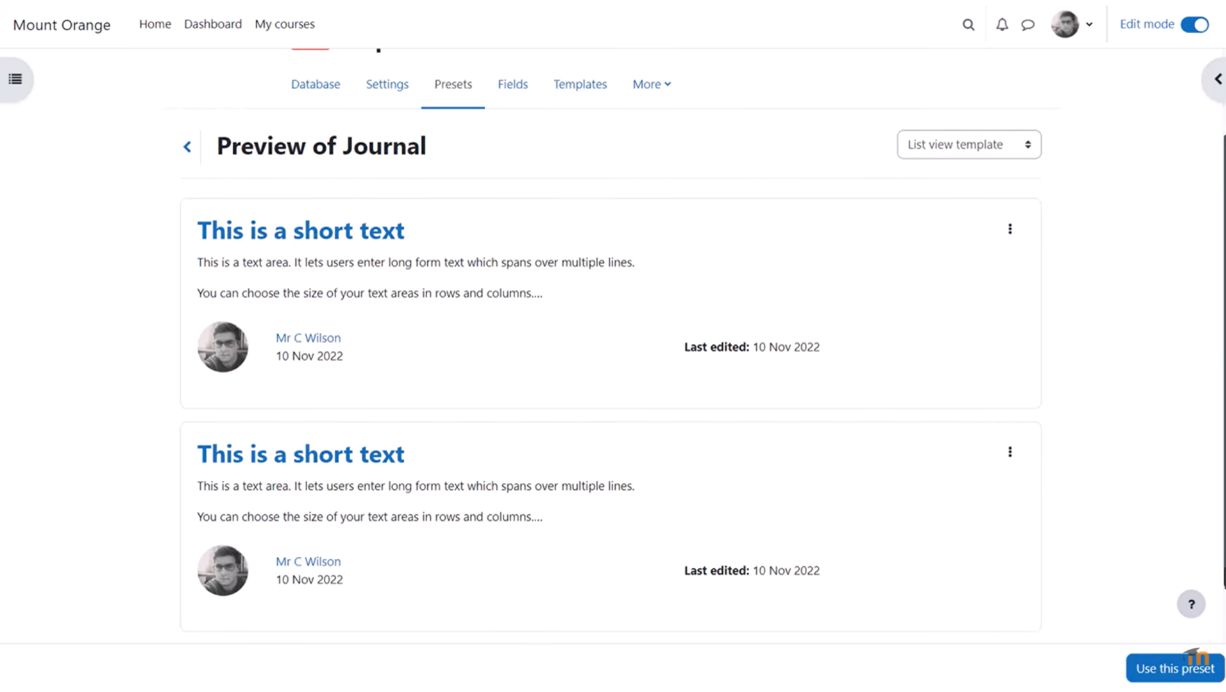Viewport: 1226px width, 692px height.
Task: Open the course index drawer icon
Action: tap(16, 79)
